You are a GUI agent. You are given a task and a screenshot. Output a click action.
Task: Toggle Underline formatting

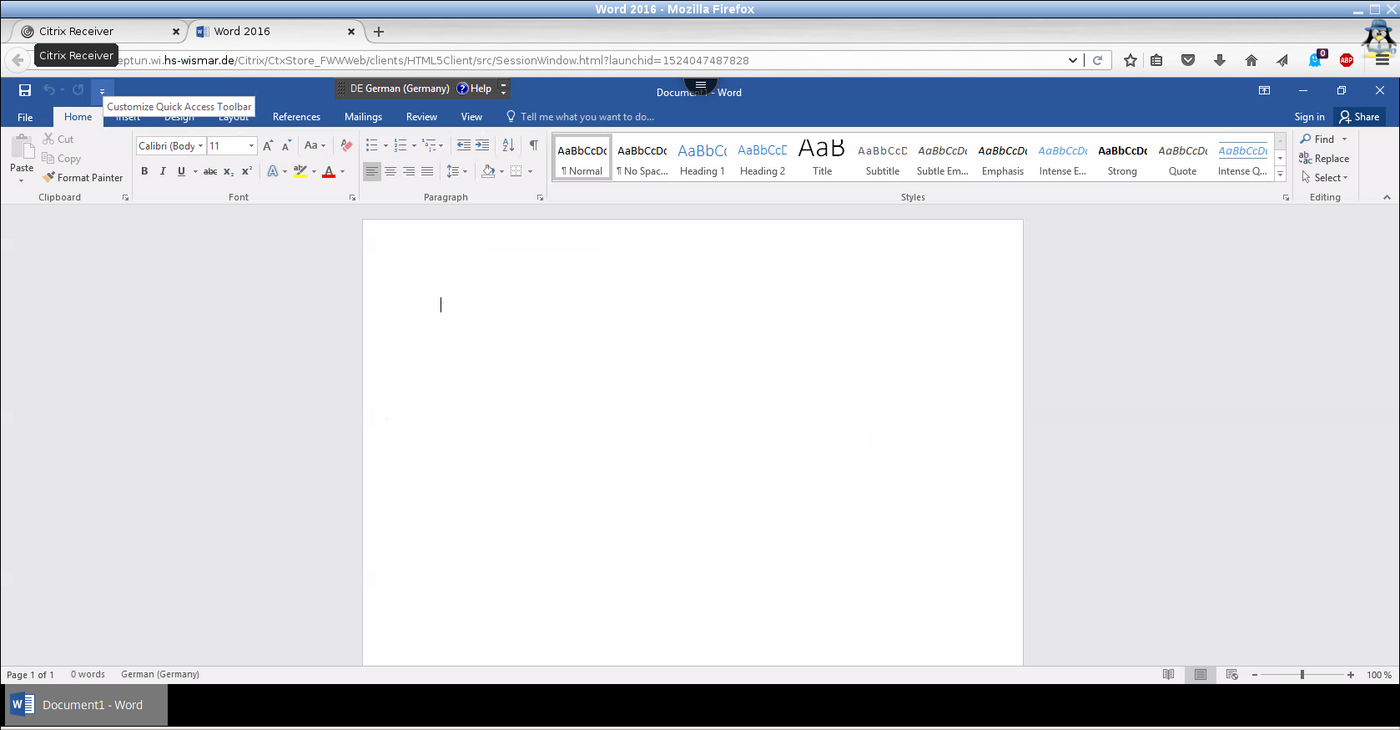click(x=181, y=172)
